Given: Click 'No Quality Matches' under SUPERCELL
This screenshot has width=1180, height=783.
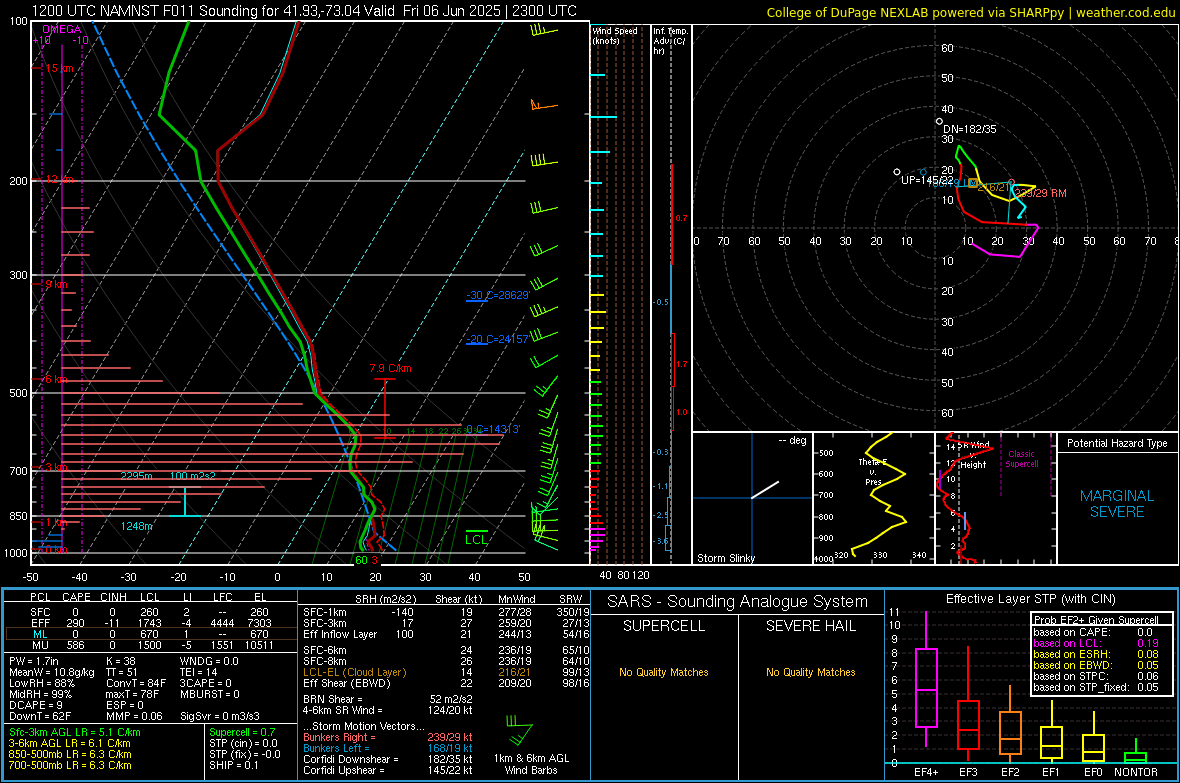Looking at the screenshot, I should click(x=664, y=672).
